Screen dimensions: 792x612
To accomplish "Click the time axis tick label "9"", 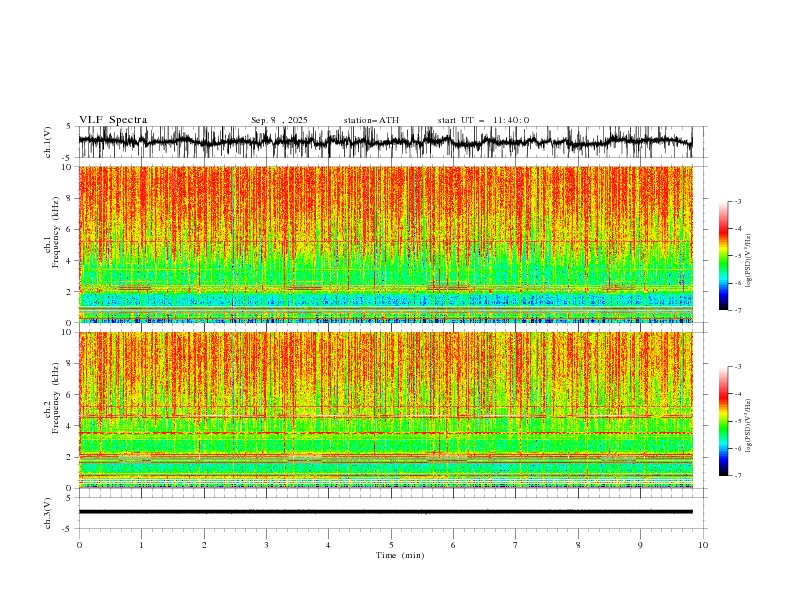I will click(640, 545).
